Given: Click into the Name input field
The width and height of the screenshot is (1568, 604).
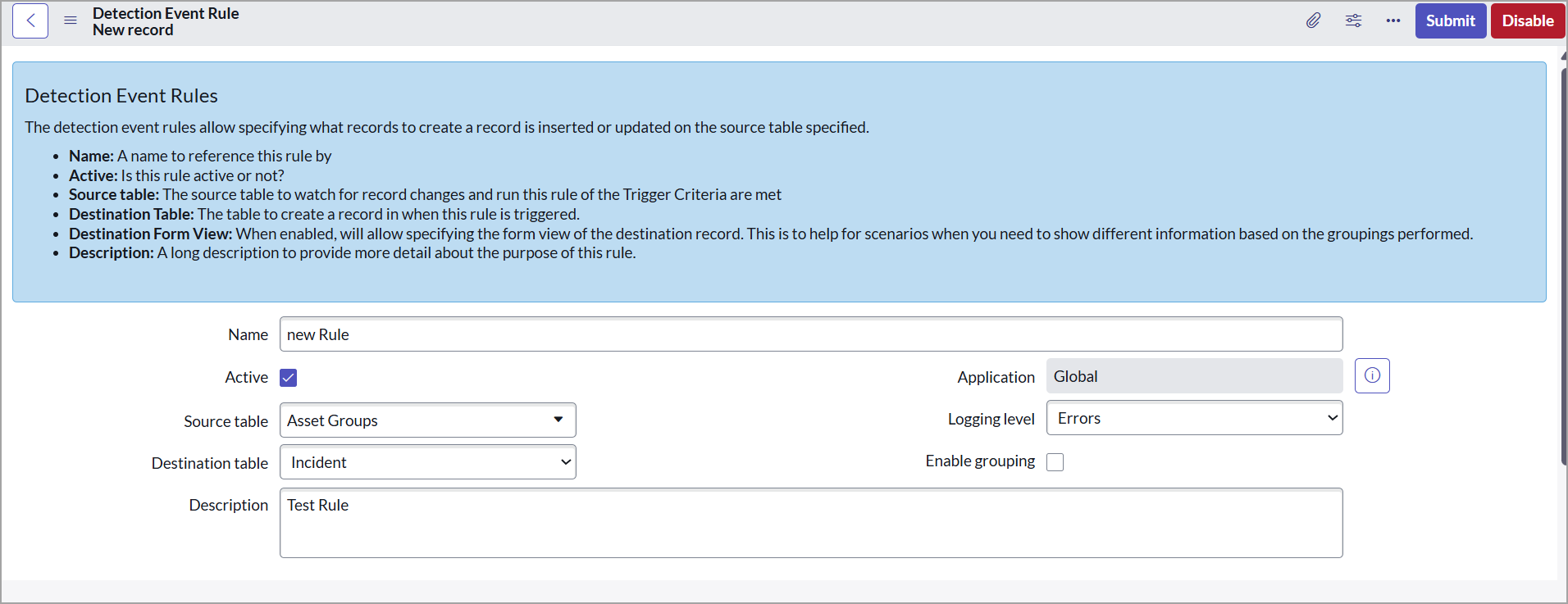Looking at the screenshot, I should (810, 334).
